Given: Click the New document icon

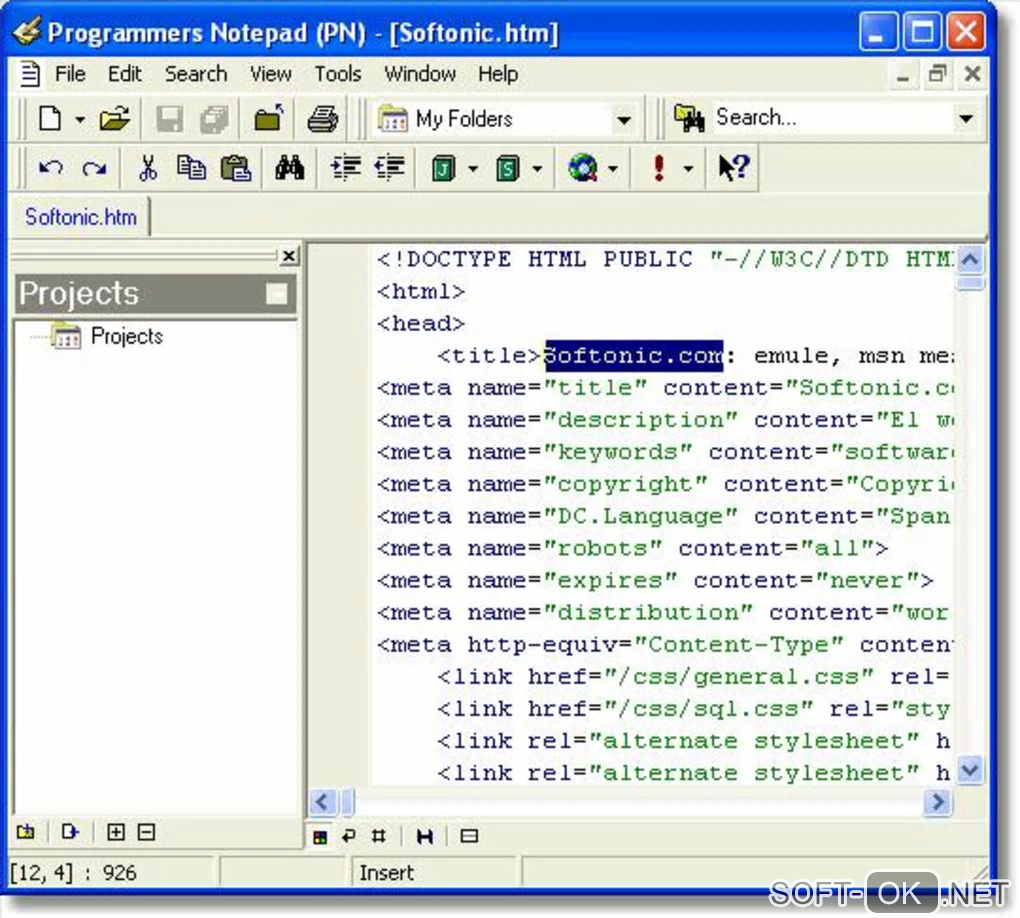Looking at the screenshot, I should coord(50,119).
